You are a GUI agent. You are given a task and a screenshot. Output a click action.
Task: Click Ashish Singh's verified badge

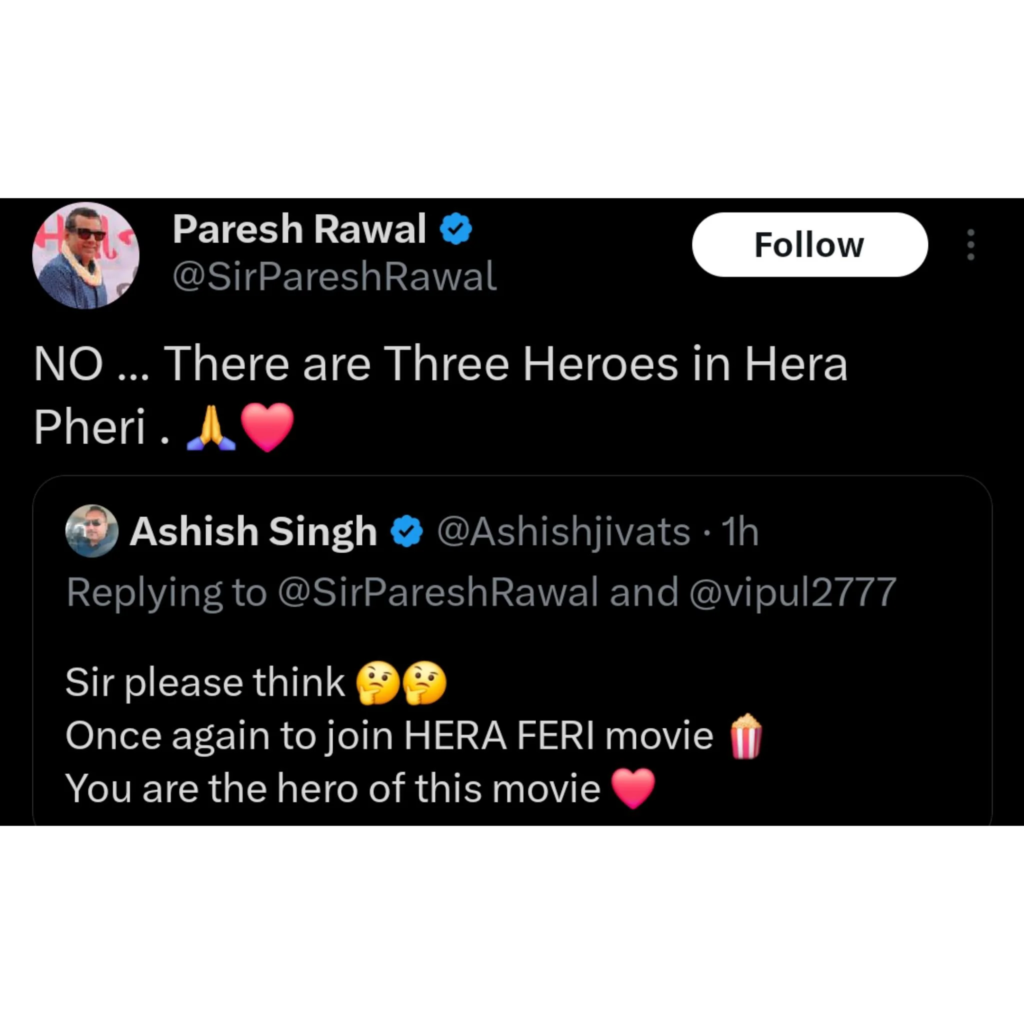point(407,531)
